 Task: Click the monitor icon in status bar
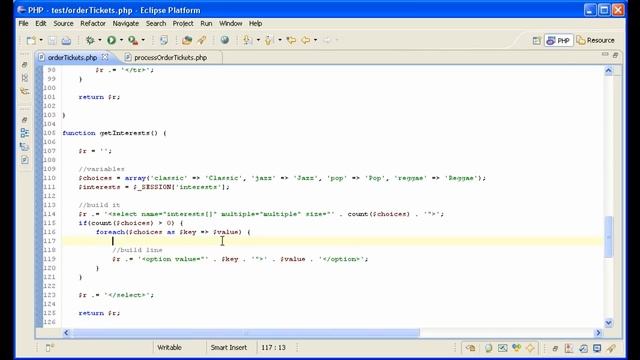click(x=597, y=348)
